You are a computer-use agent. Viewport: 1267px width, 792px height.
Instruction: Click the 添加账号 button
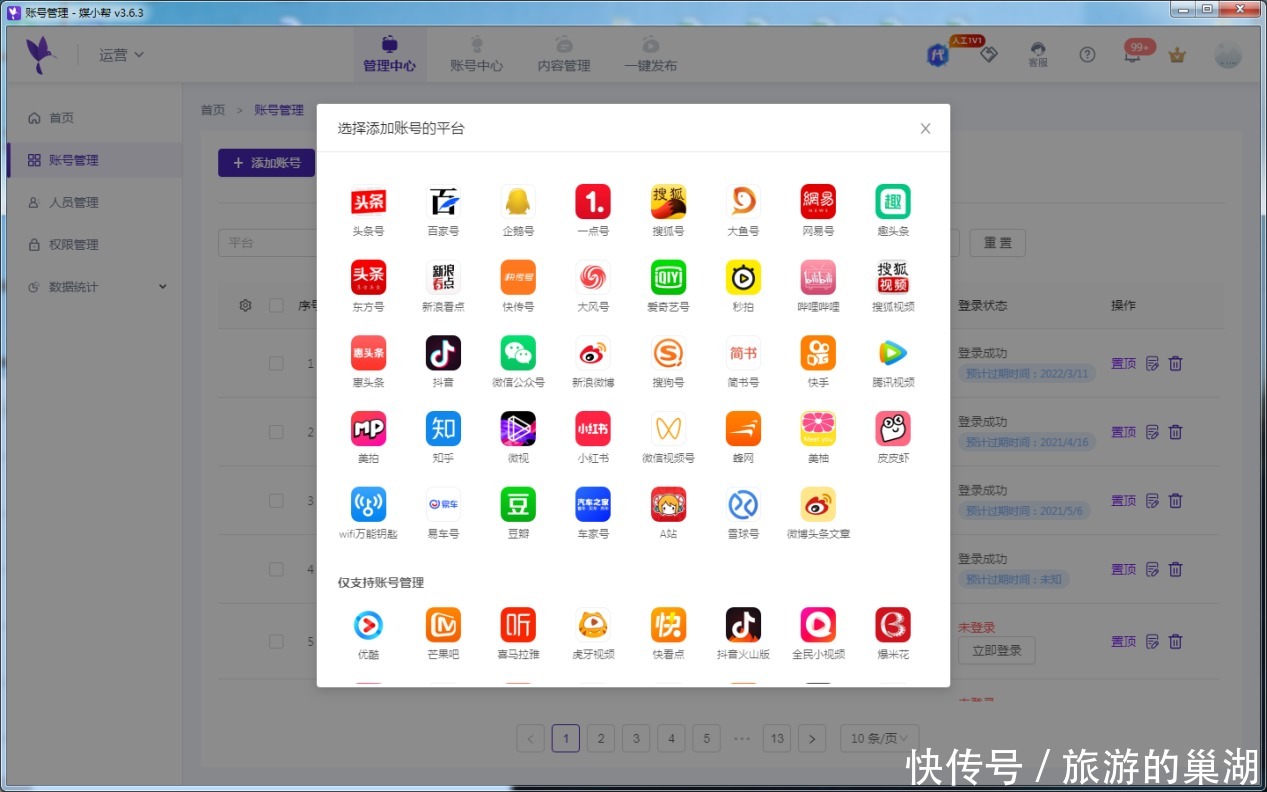[266, 163]
